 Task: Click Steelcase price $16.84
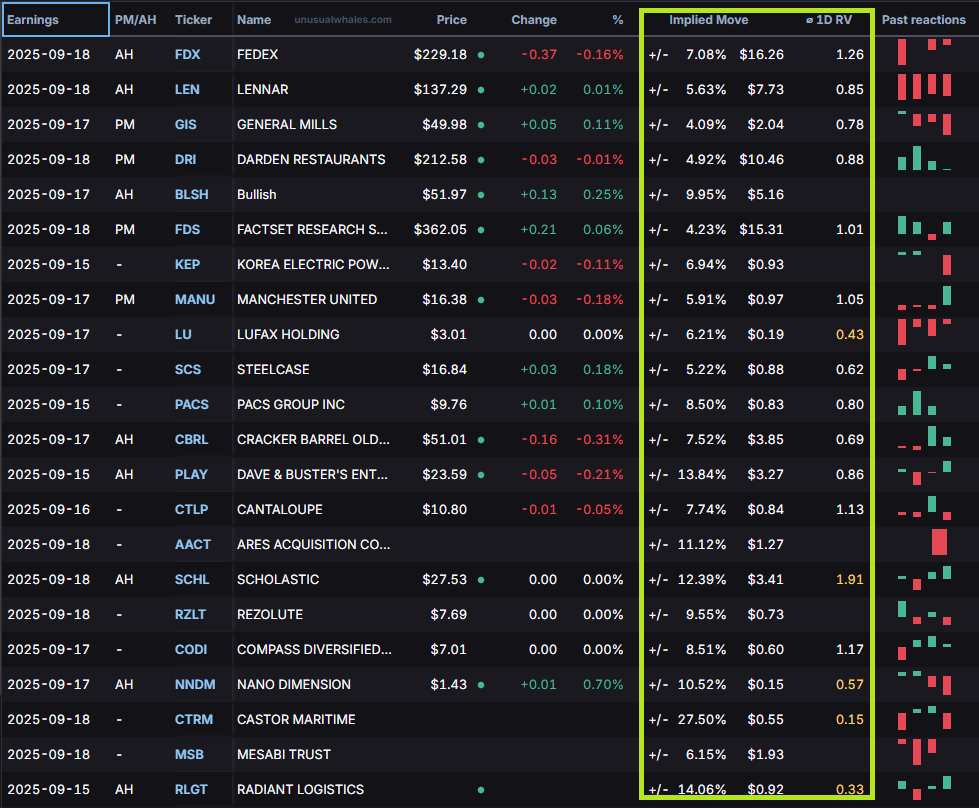tap(445, 369)
